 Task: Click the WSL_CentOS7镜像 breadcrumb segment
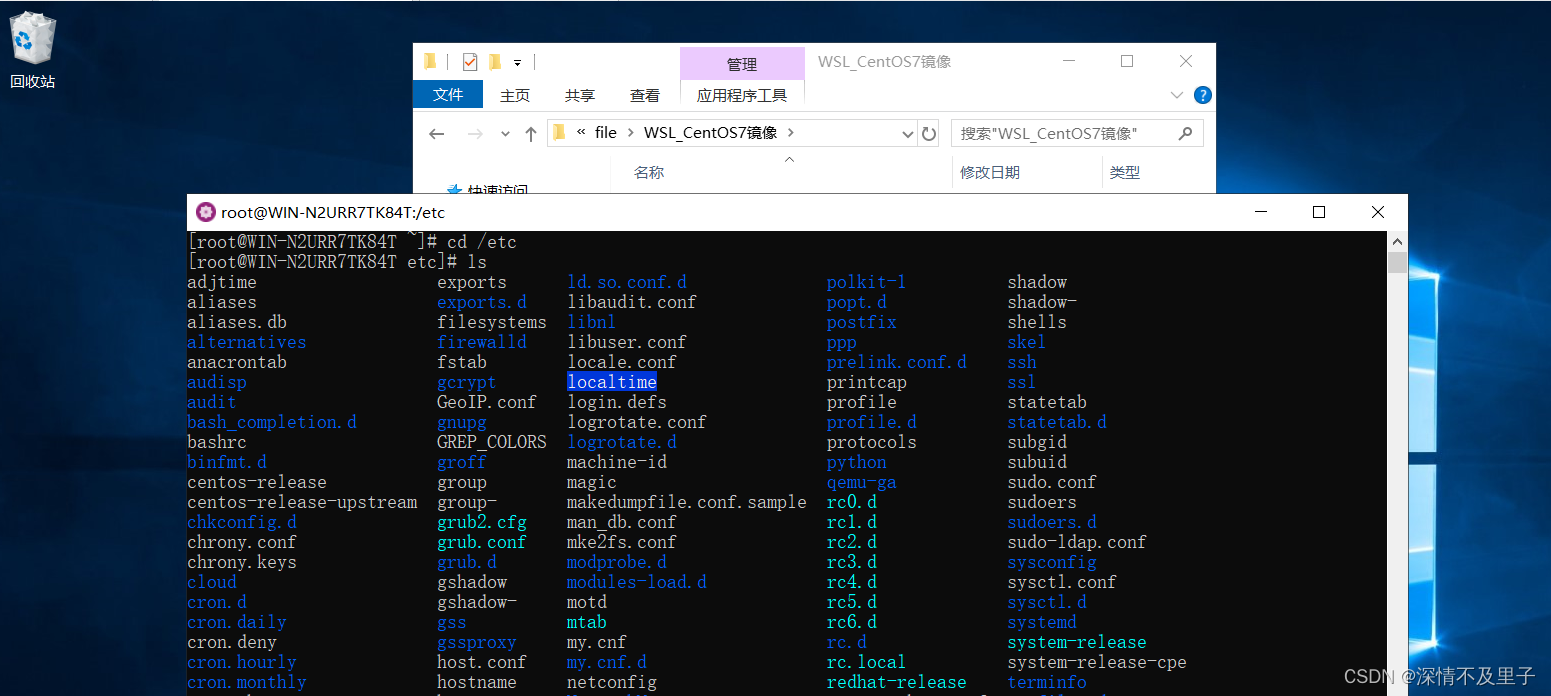(x=711, y=133)
